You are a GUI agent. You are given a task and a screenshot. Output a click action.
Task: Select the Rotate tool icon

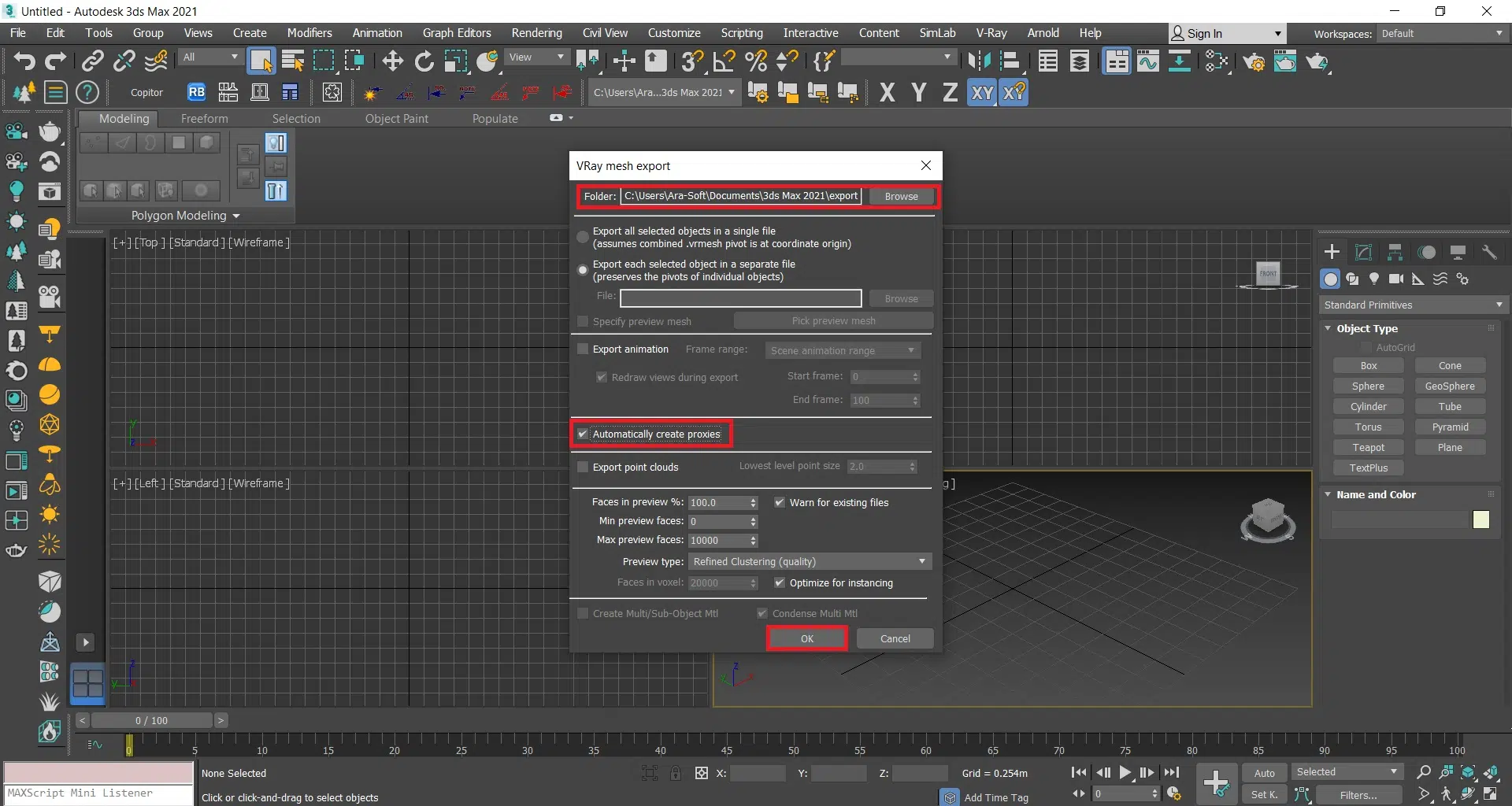tap(424, 61)
